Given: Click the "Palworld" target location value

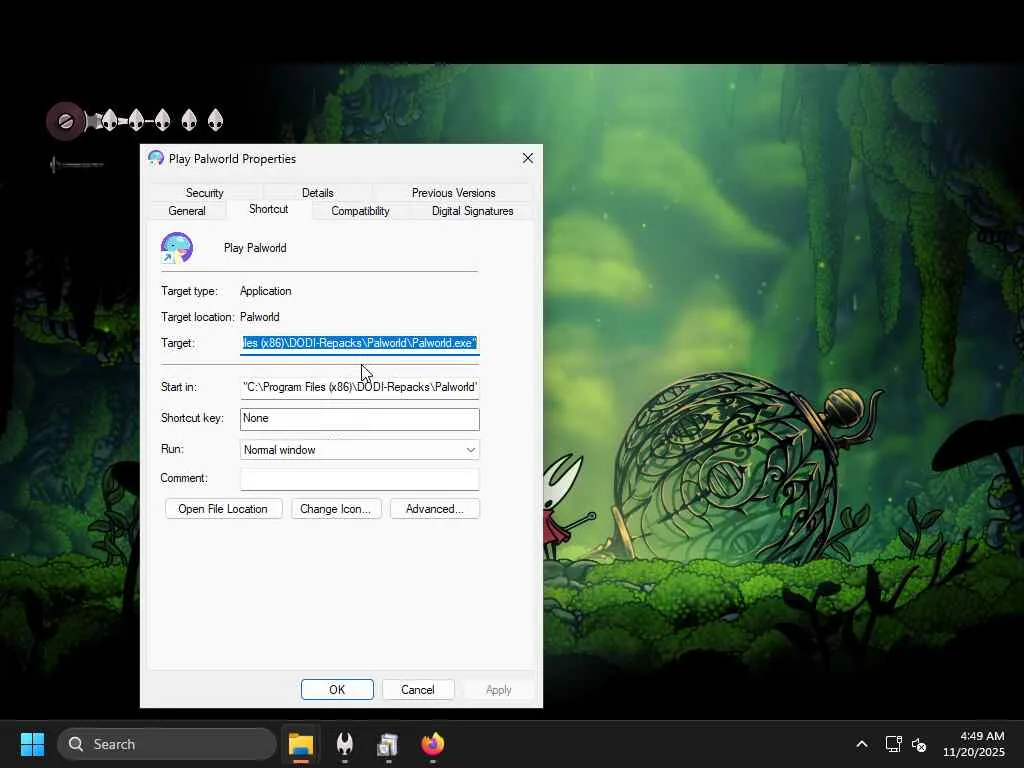Looking at the screenshot, I should click(260, 317).
